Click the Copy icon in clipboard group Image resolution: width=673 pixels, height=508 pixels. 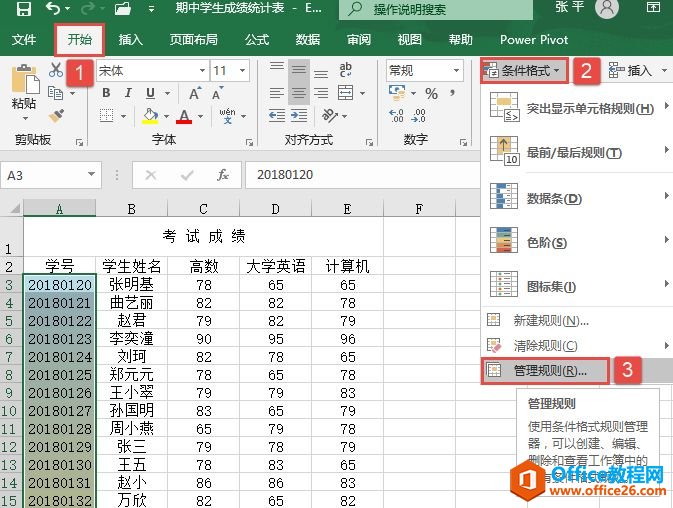pyautogui.click(x=55, y=93)
